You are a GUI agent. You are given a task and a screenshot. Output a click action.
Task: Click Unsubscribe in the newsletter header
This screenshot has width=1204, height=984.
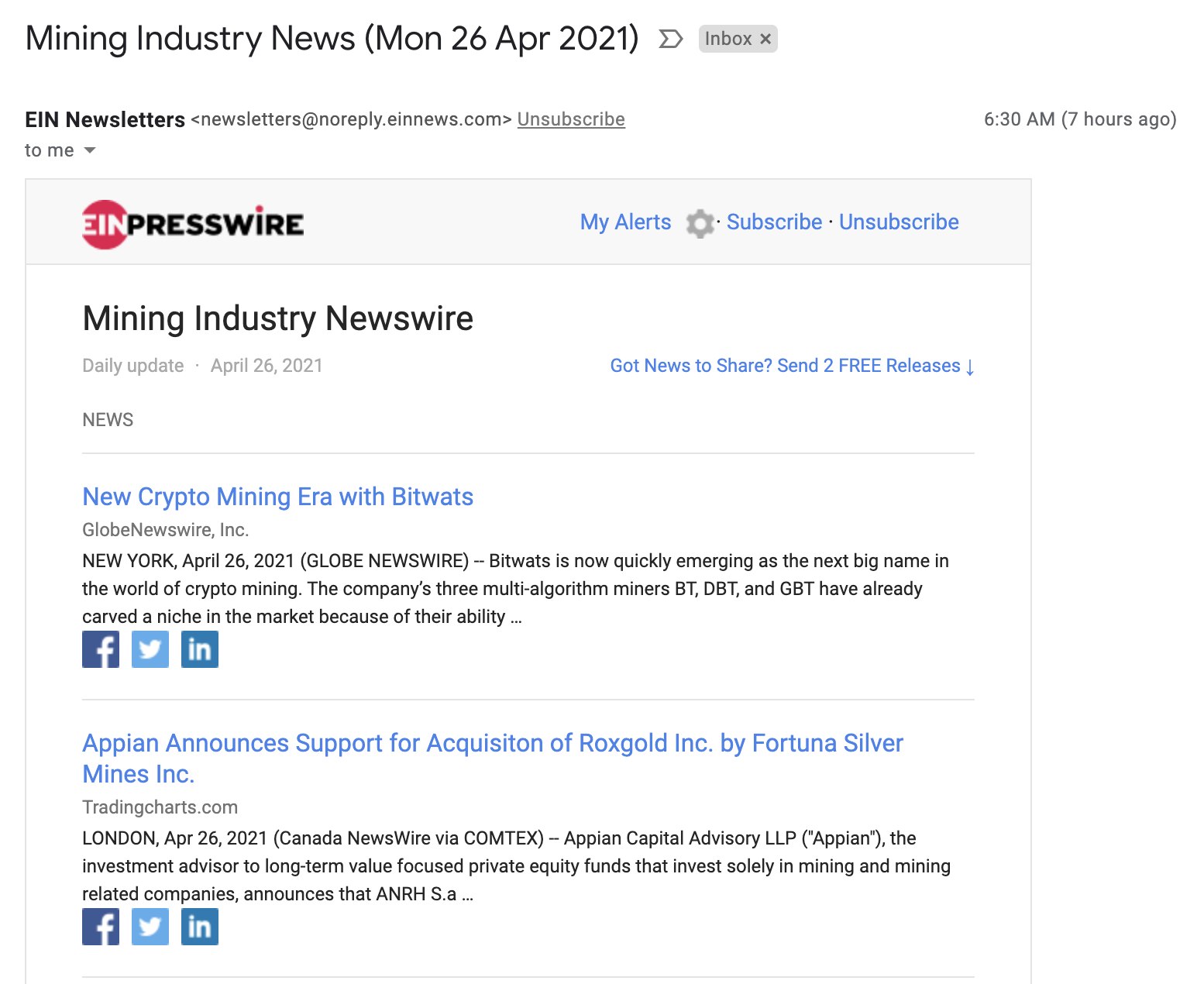(899, 222)
